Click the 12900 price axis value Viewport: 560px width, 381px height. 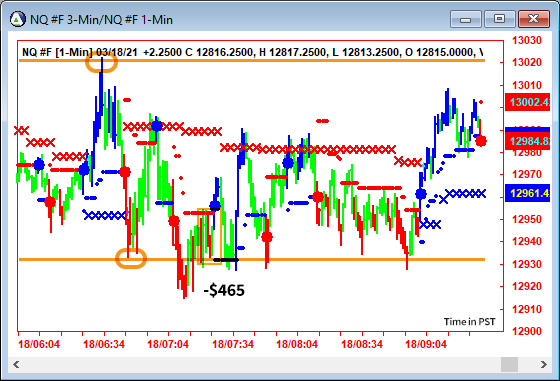point(527,331)
